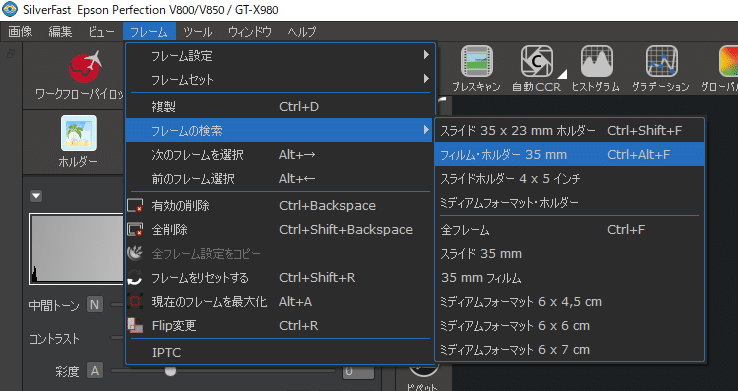
Task: Choose 有効の削除 menu entry
Action: (x=280, y=206)
